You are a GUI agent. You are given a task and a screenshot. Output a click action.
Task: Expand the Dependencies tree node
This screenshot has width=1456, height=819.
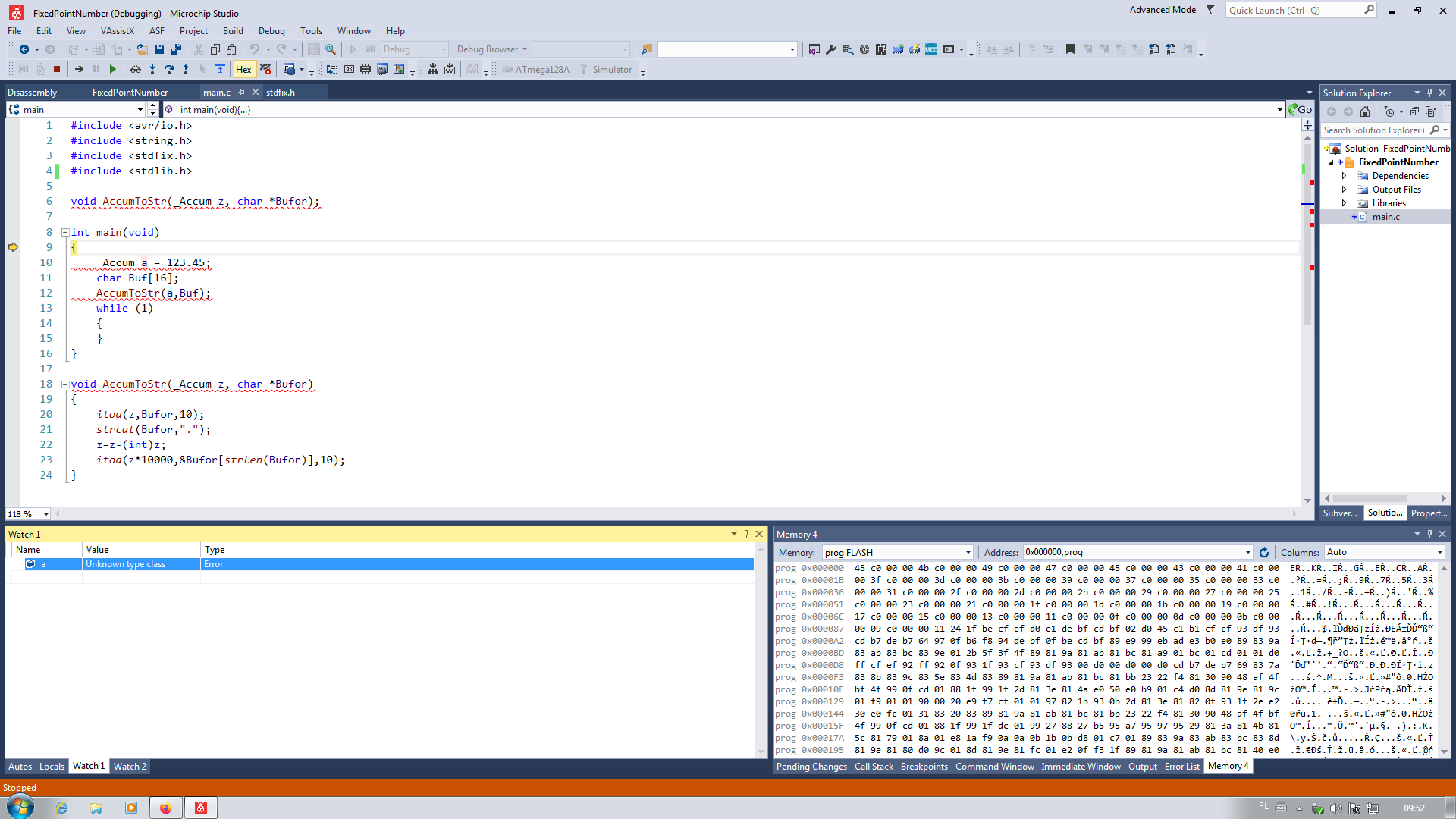point(1344,176)
